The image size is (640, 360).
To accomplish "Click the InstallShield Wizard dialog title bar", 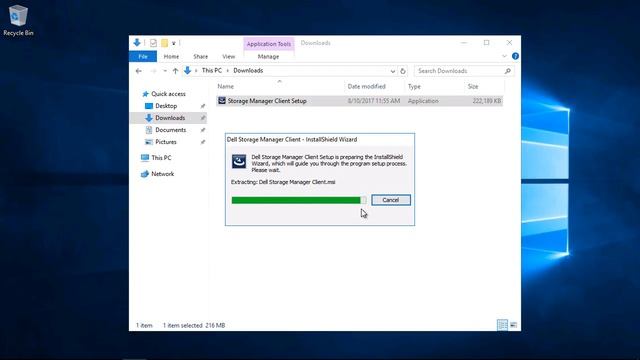I will click(x=320, y=140).
